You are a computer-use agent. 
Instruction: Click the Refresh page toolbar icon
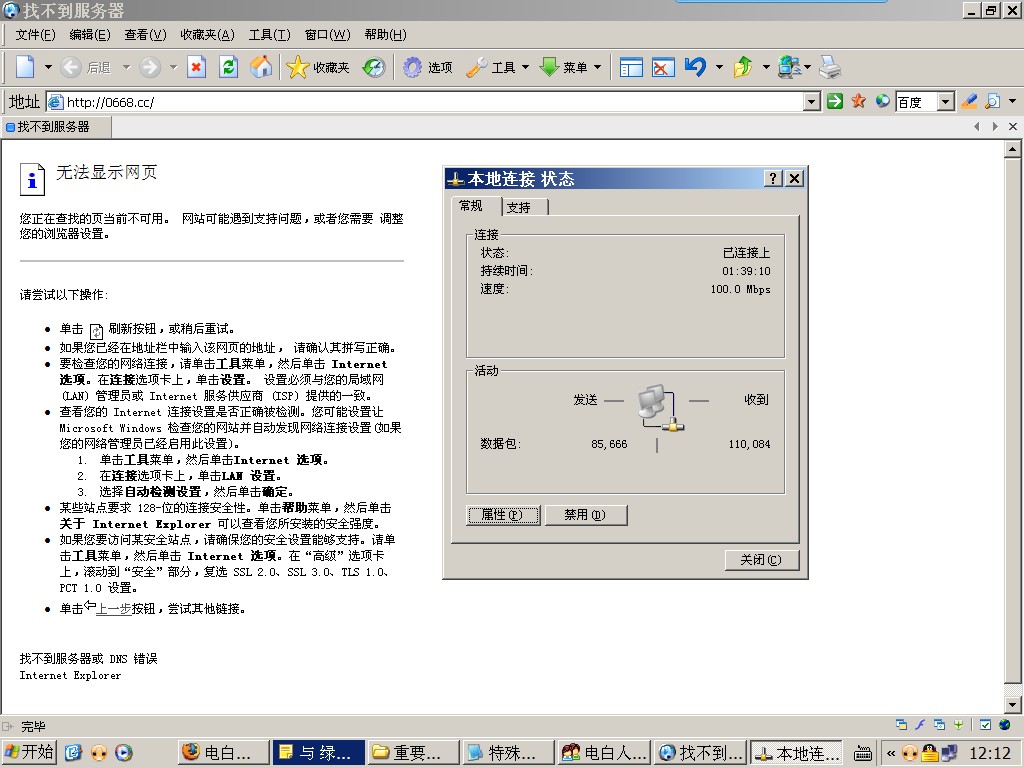tap(228, 67)
